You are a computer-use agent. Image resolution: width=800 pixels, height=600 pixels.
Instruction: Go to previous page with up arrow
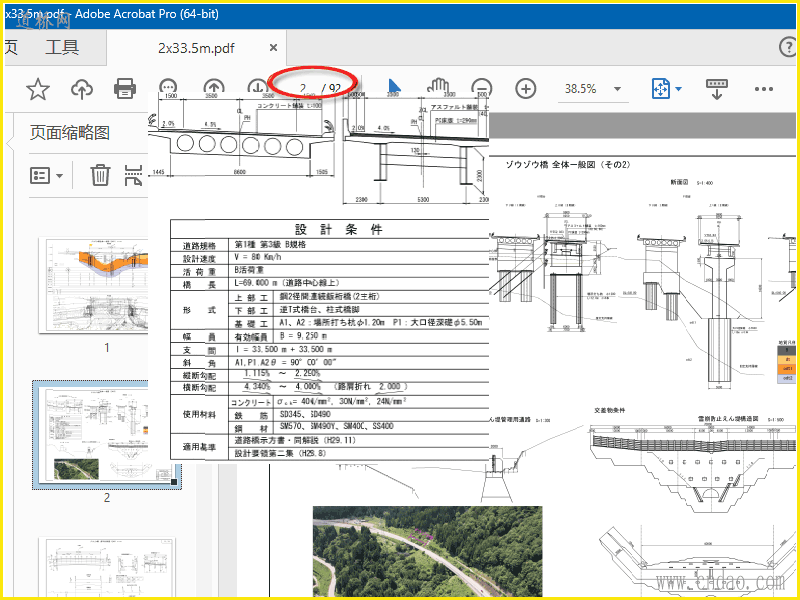[214, 88]
